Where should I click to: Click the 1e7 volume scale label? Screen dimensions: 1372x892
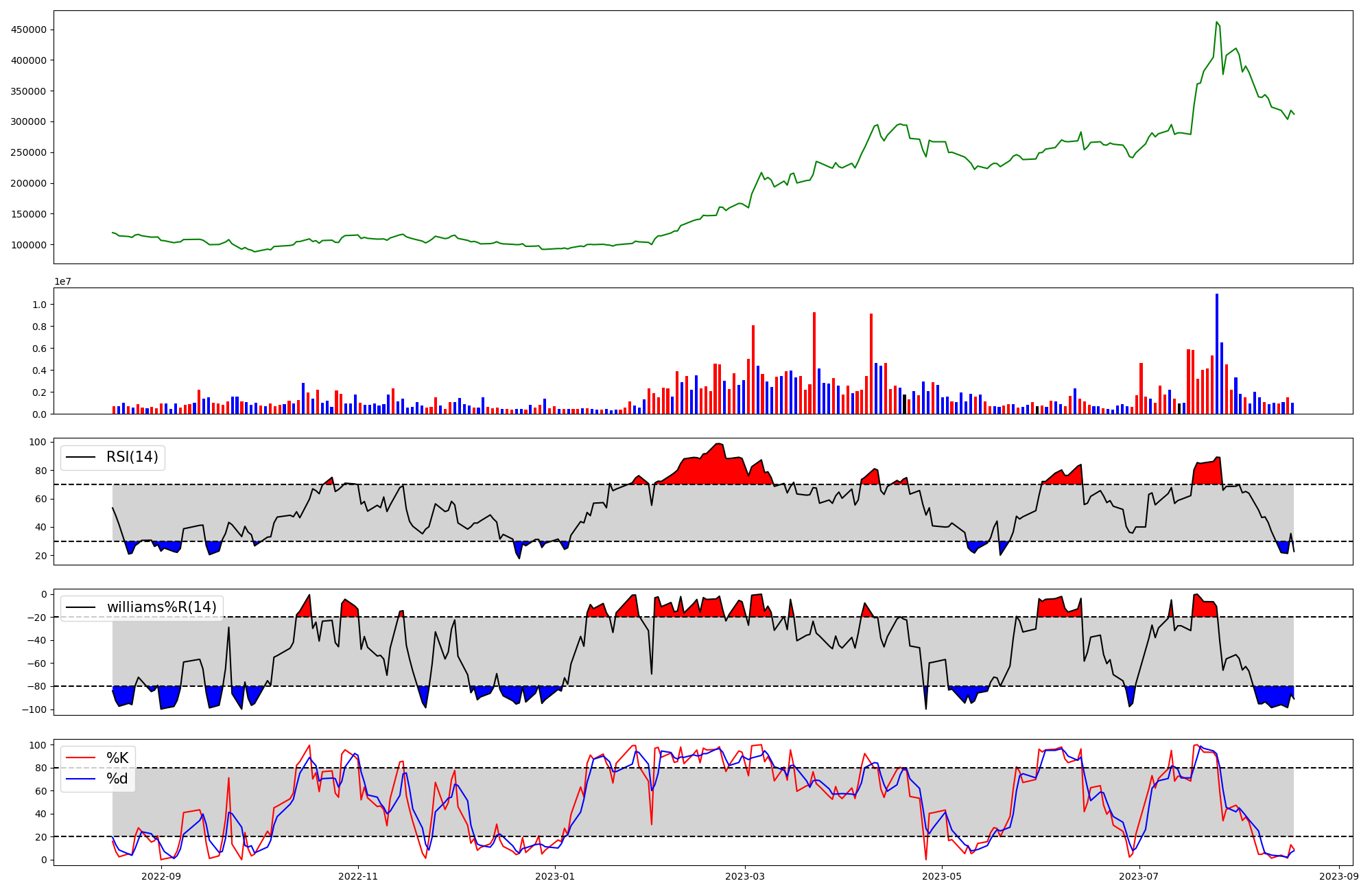63,281
